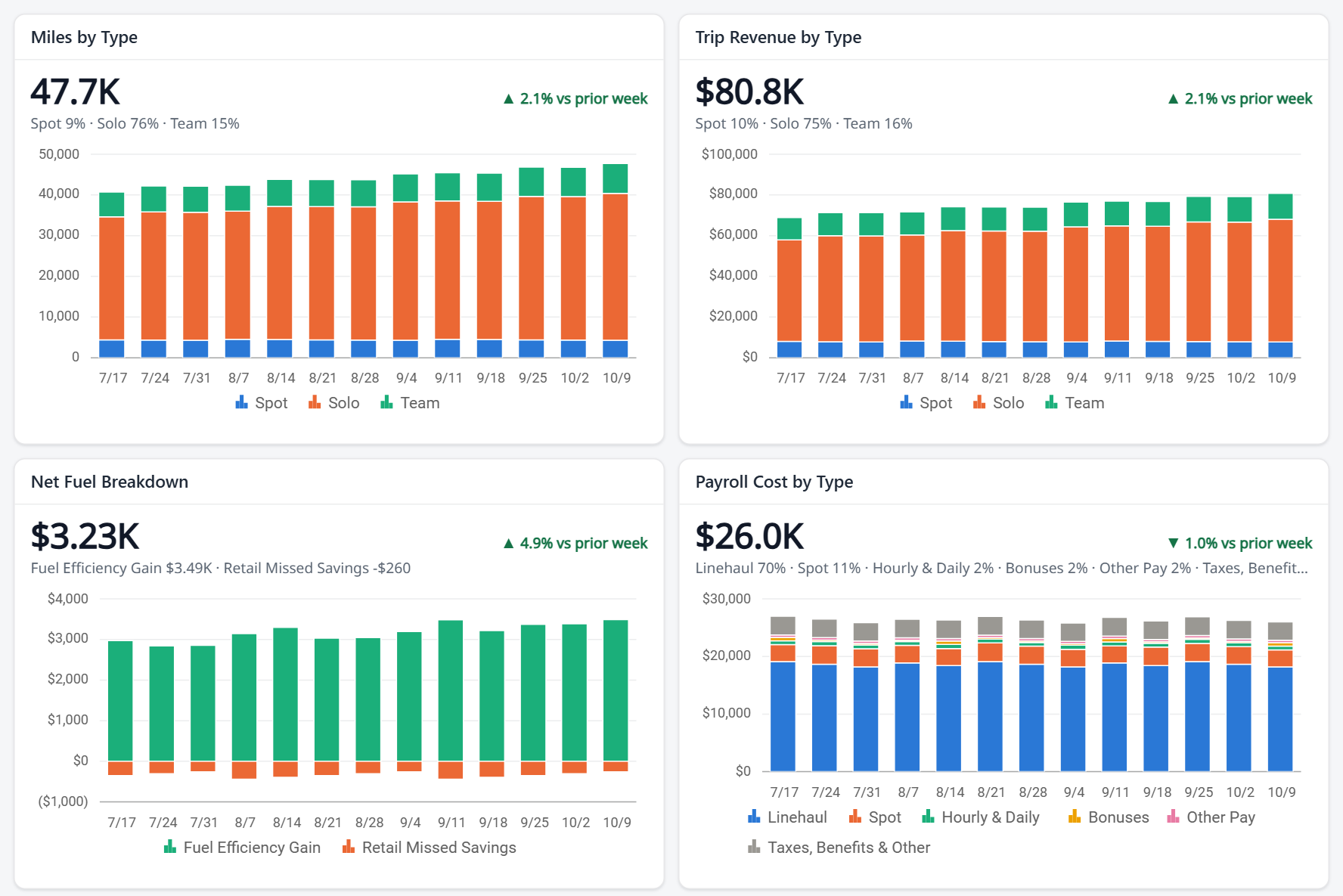Click the $80.8K trip revenue value
The height and width of the screenshot is (896, 1343).
point(749,91)
